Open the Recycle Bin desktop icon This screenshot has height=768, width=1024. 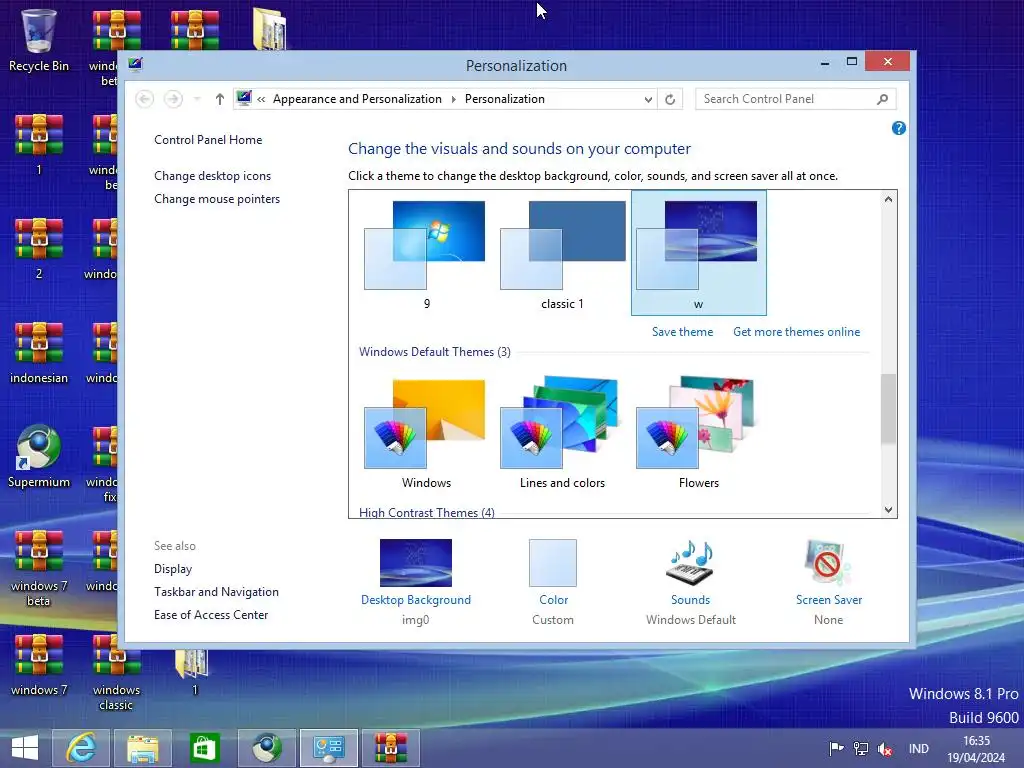click(x=39, y=40)
